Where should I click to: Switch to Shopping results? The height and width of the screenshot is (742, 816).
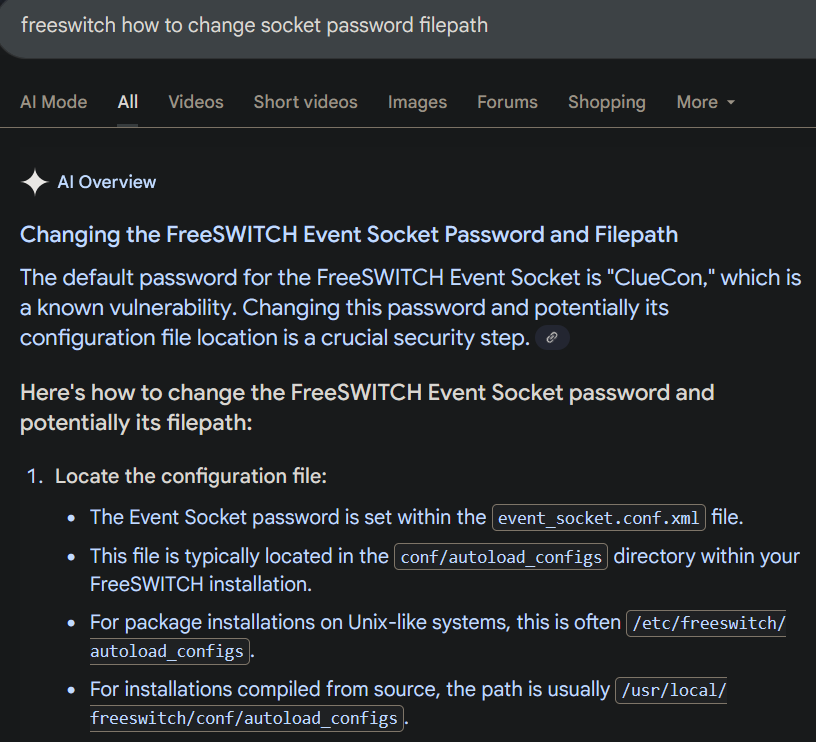tap(606, 102)
